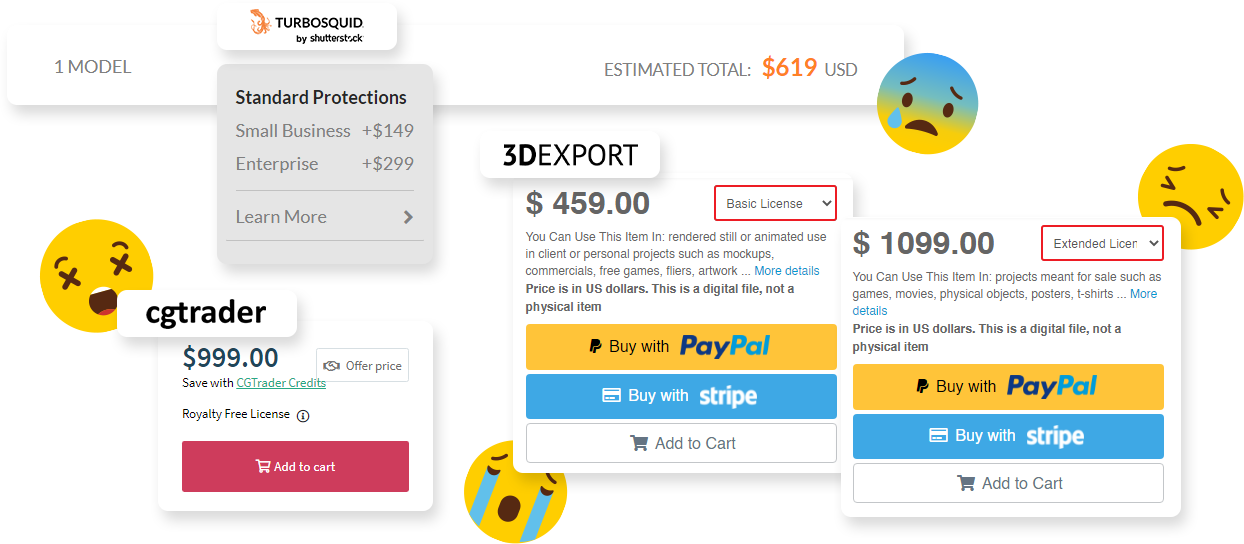Click the 3DEXPORT logo label
The width and height of the screenshot is (1244, 544).
570,155
